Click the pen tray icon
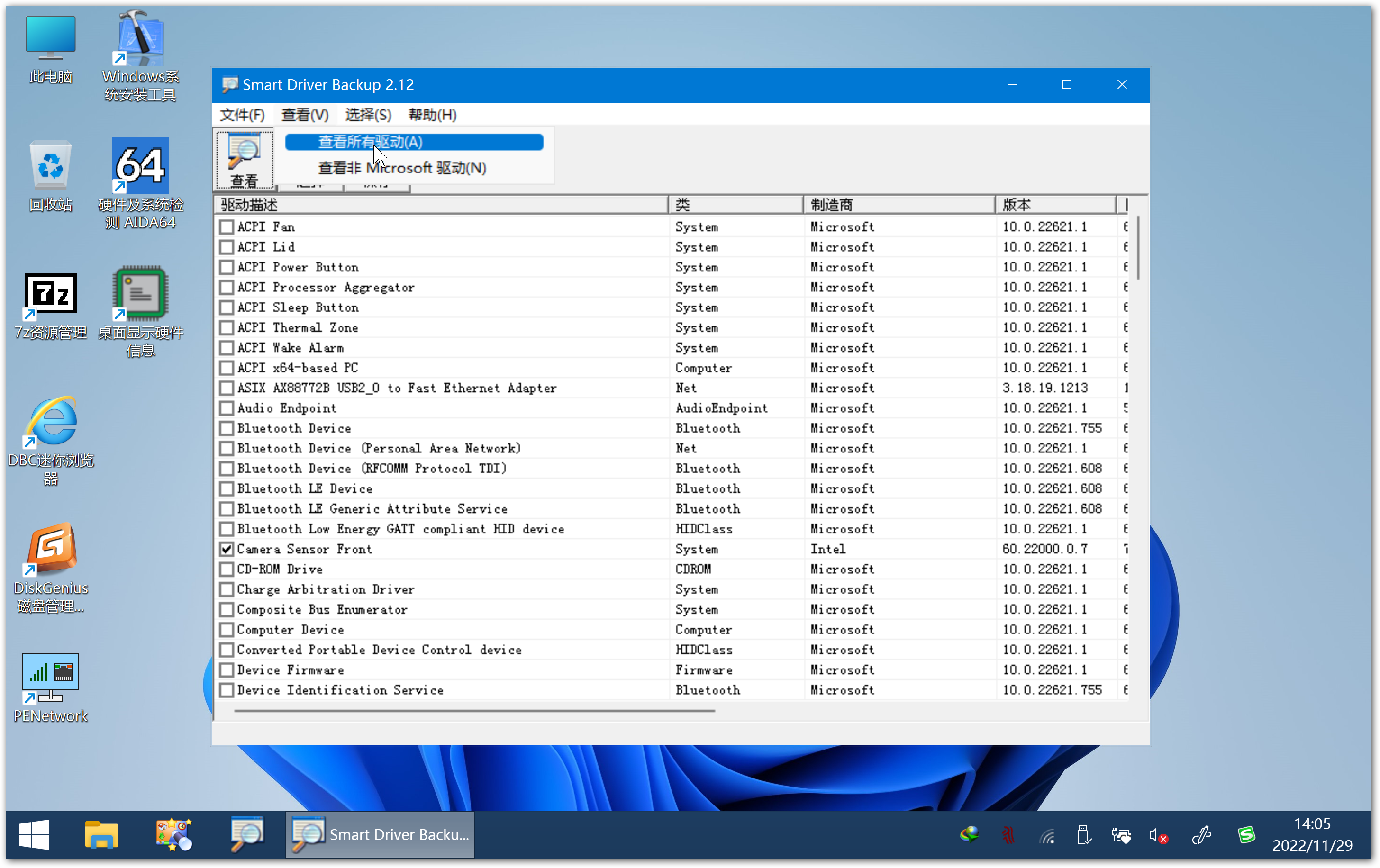The image size is (1380, 868). pos(1202,835)
